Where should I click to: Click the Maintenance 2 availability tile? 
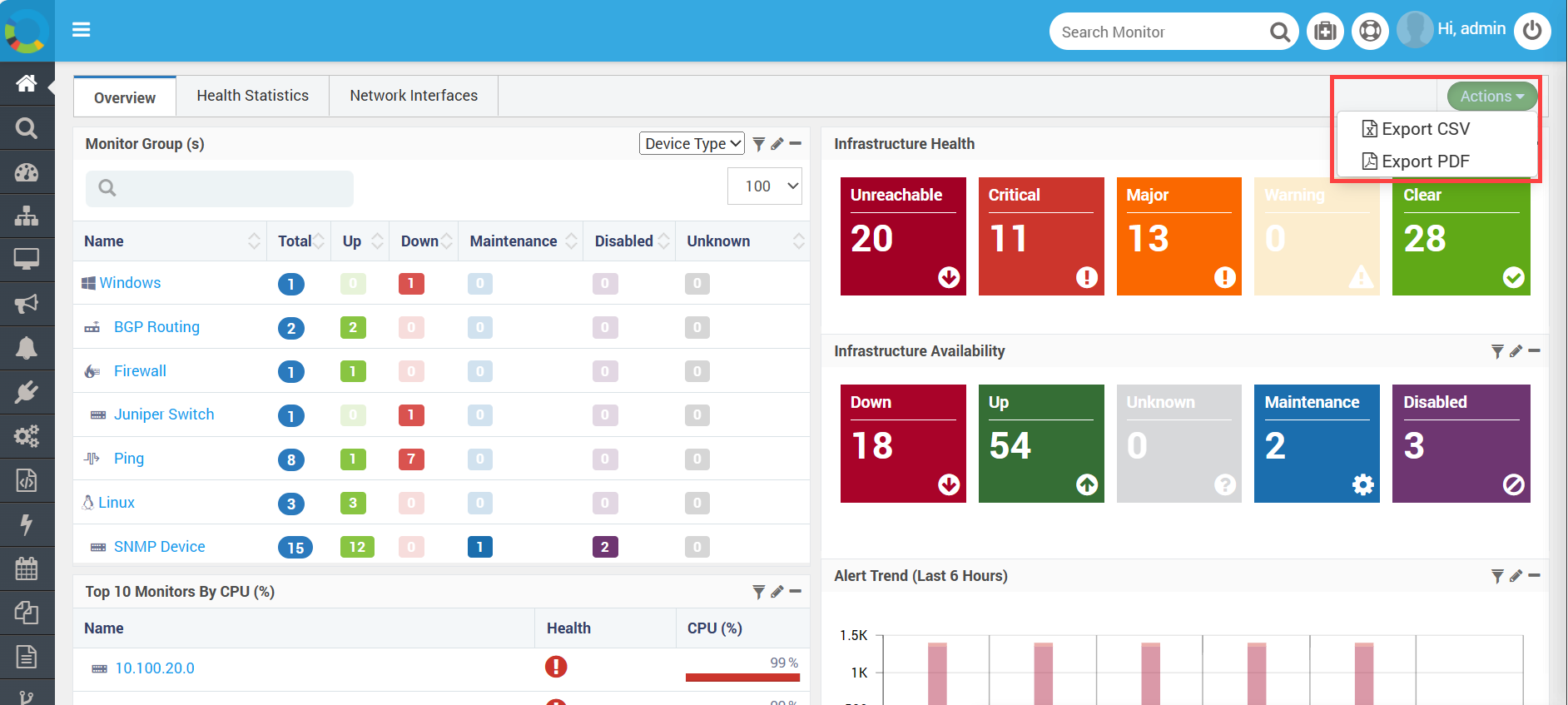point(1317,444)
